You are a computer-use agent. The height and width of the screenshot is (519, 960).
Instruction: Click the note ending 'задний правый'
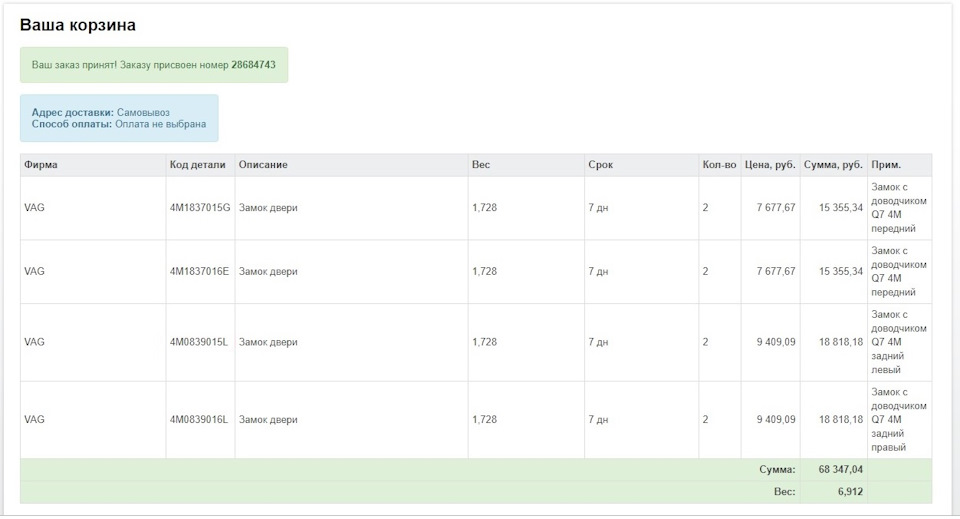click(899, 420)
